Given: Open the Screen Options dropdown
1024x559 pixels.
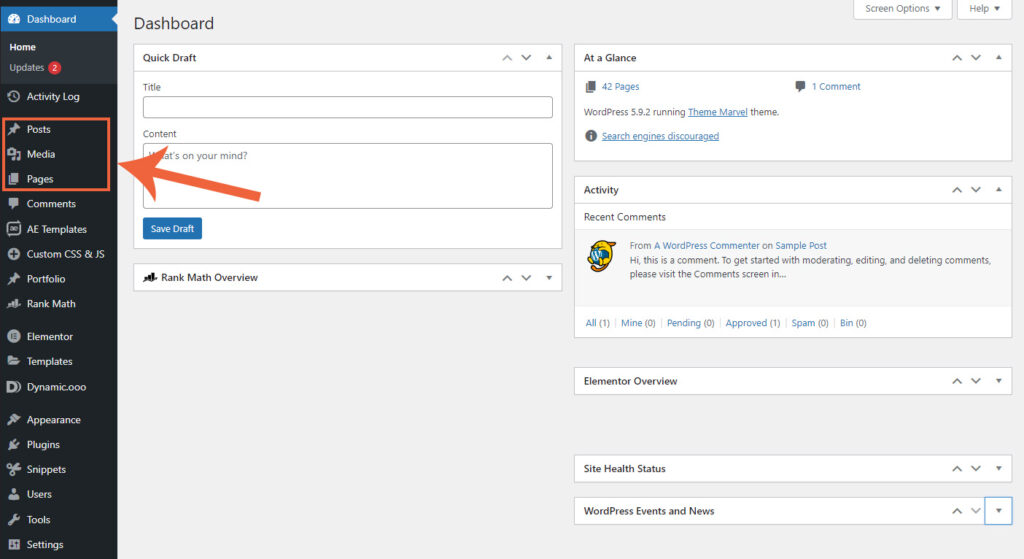Looking at the screenshot, I should click(x=903, y=8).
